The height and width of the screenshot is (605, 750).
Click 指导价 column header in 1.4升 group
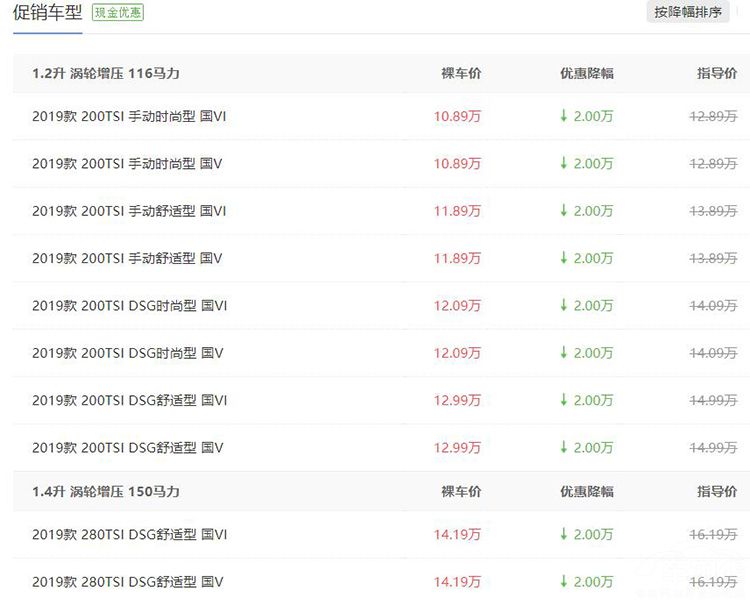[717, 491]
